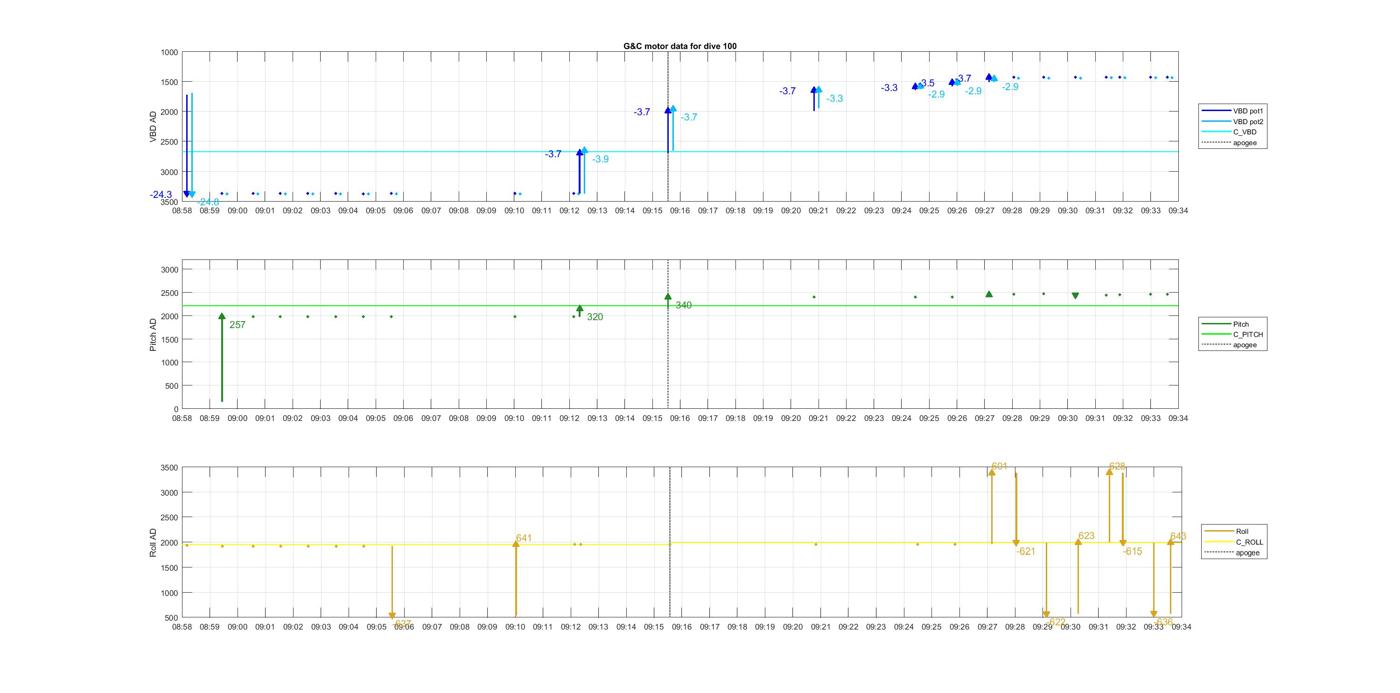Click the '628' roll data label
Screen dimensions: 1400x693
pyautogui.click(x=1117, y=467)
